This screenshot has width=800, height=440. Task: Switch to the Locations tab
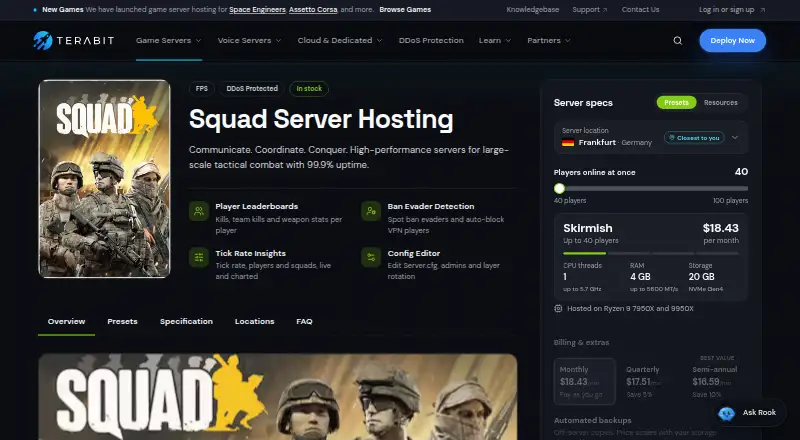tap(255, 322)
